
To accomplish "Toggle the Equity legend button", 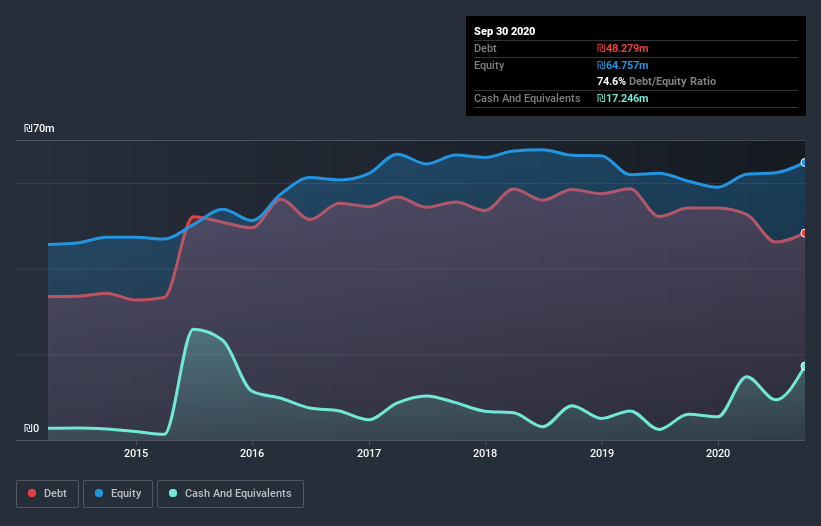I will [x=118, y=494].
